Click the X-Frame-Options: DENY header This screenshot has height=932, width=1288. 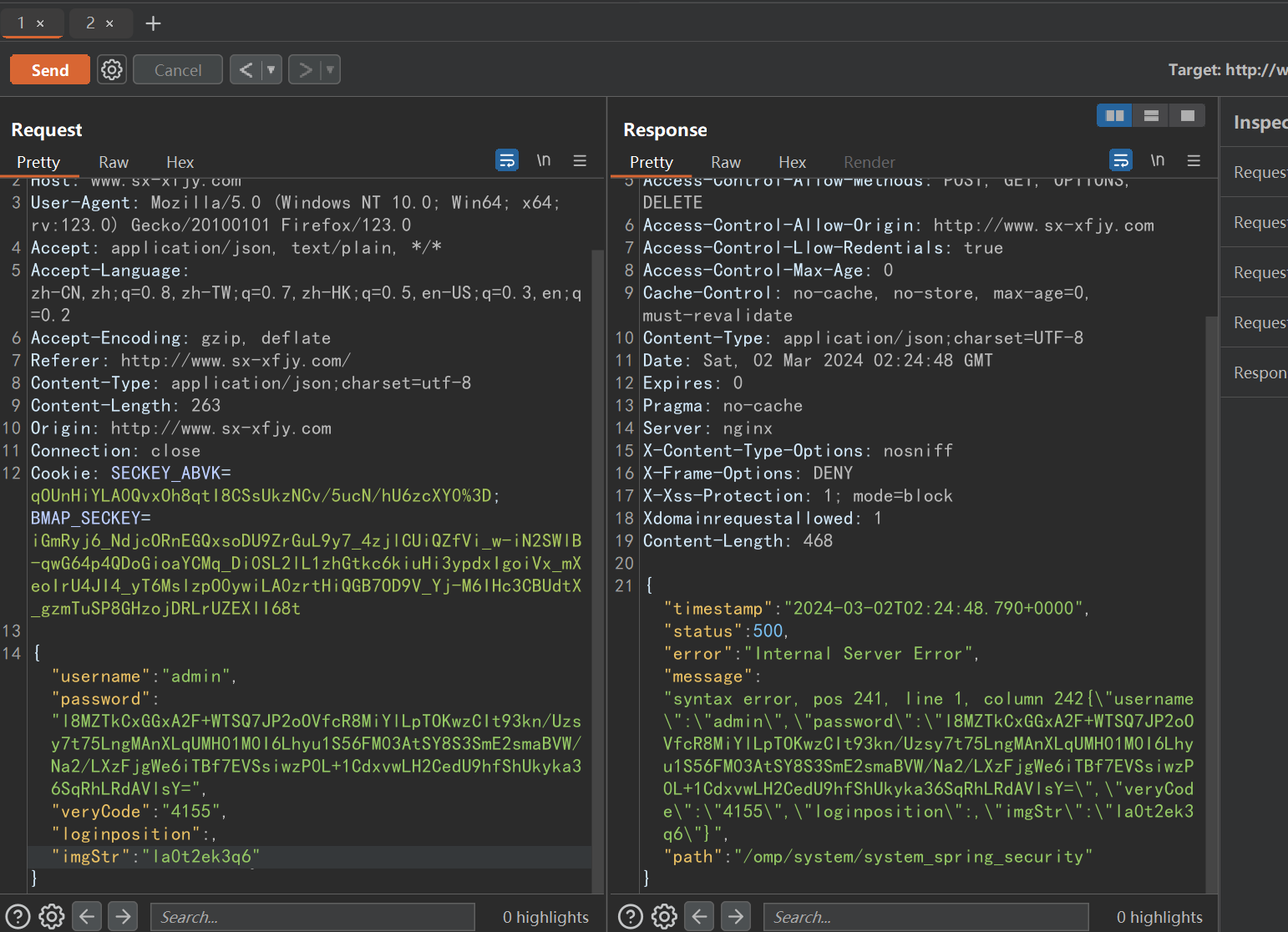748,474
